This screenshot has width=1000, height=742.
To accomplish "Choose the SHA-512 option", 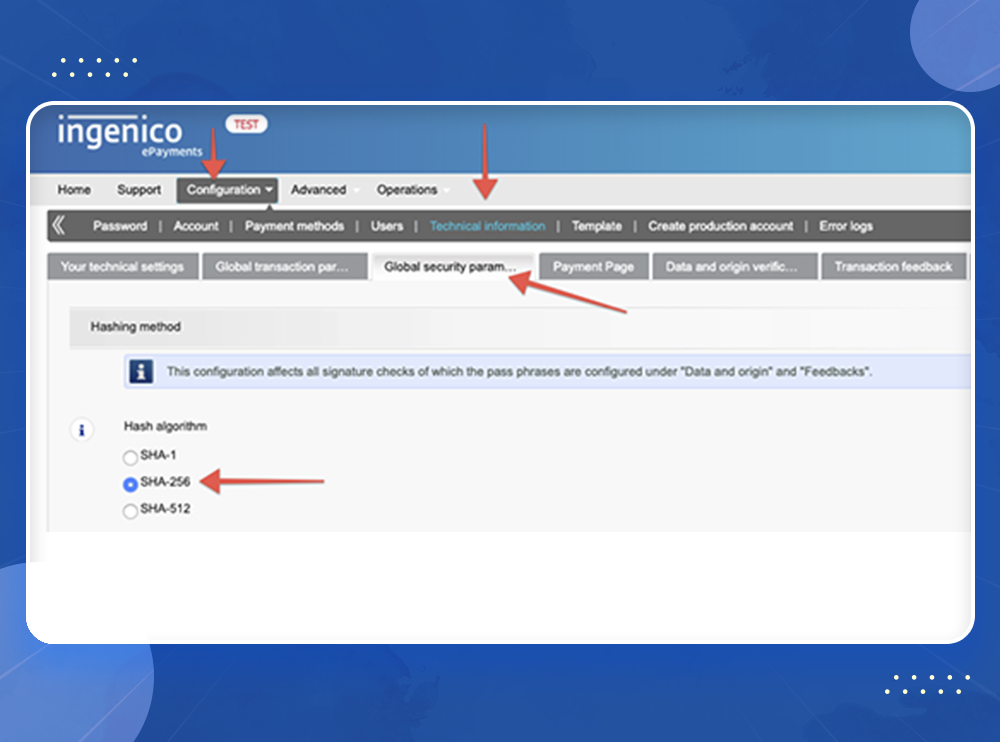I will [x=130, y=511].
